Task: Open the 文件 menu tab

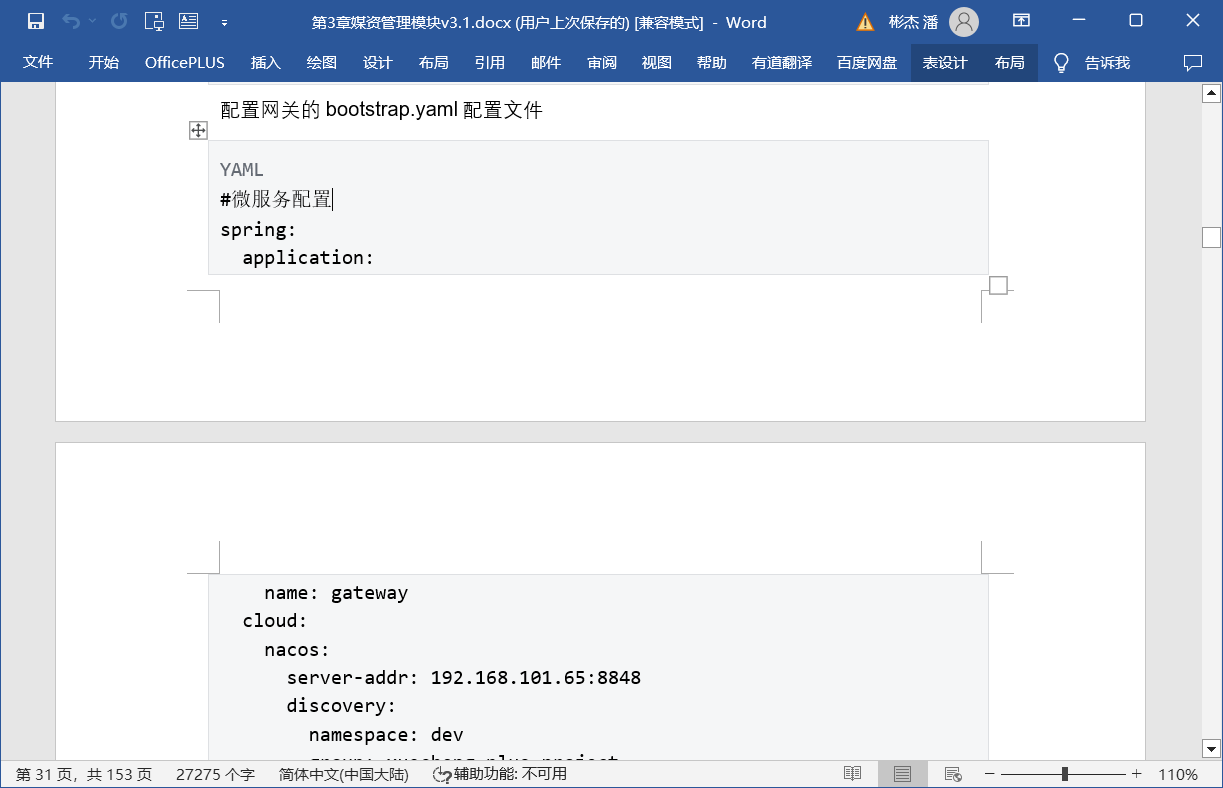Action: tap(38, 62)
